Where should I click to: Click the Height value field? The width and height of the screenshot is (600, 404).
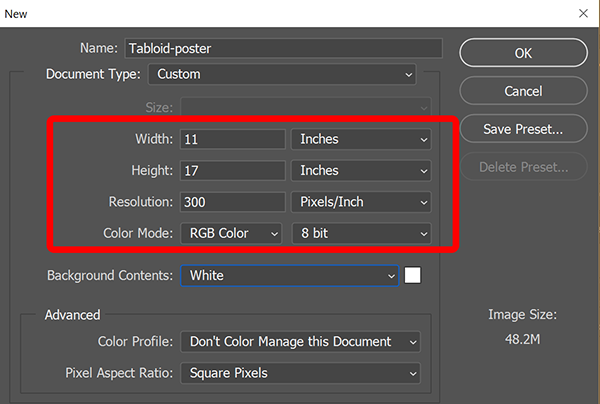[x=233, y=170]
